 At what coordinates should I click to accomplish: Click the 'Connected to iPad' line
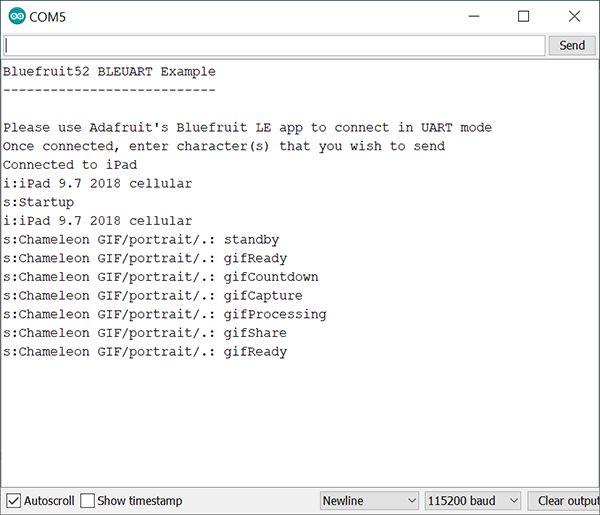[70, 165]
